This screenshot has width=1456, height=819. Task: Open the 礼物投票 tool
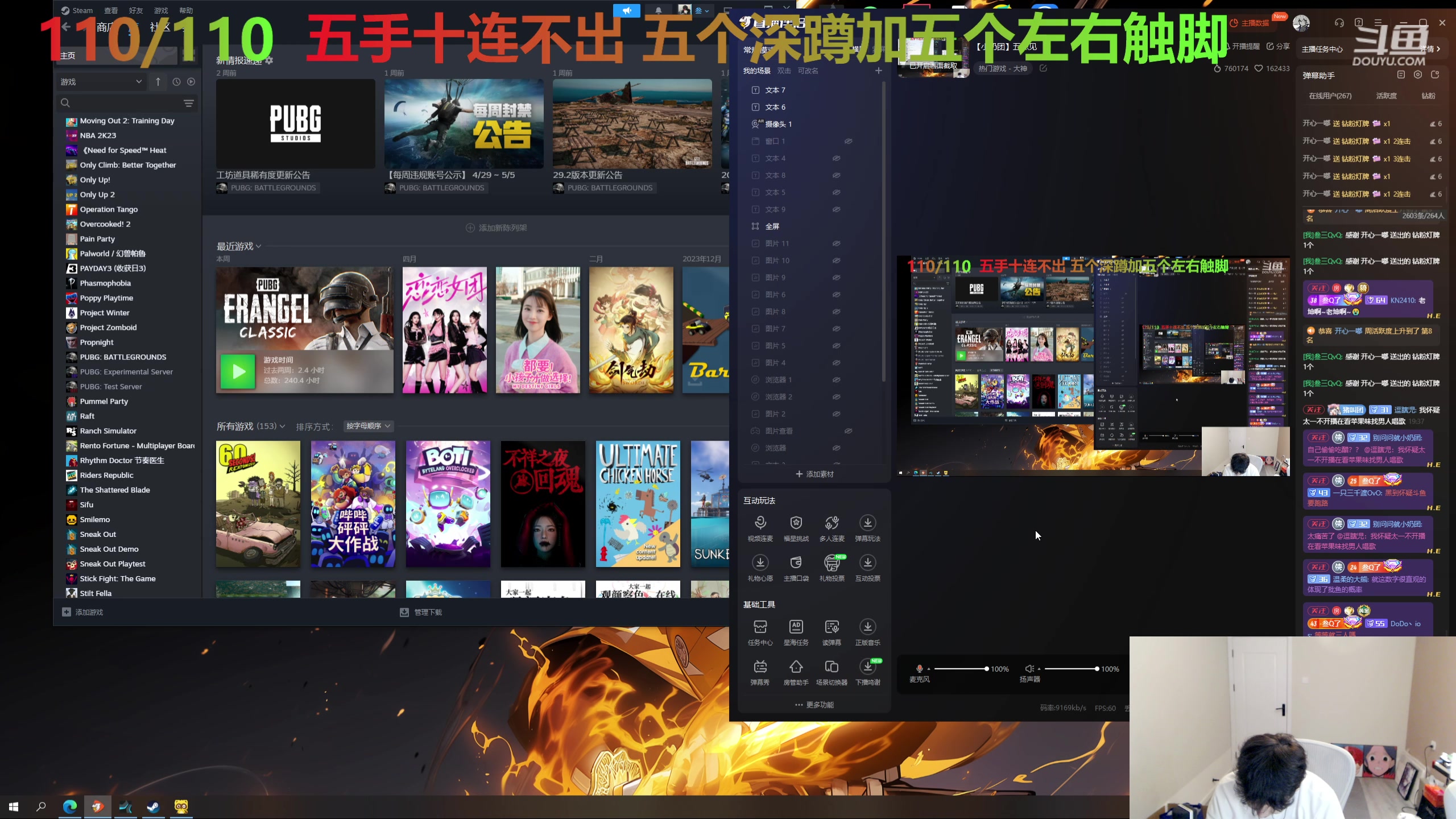tap(832, 562)
